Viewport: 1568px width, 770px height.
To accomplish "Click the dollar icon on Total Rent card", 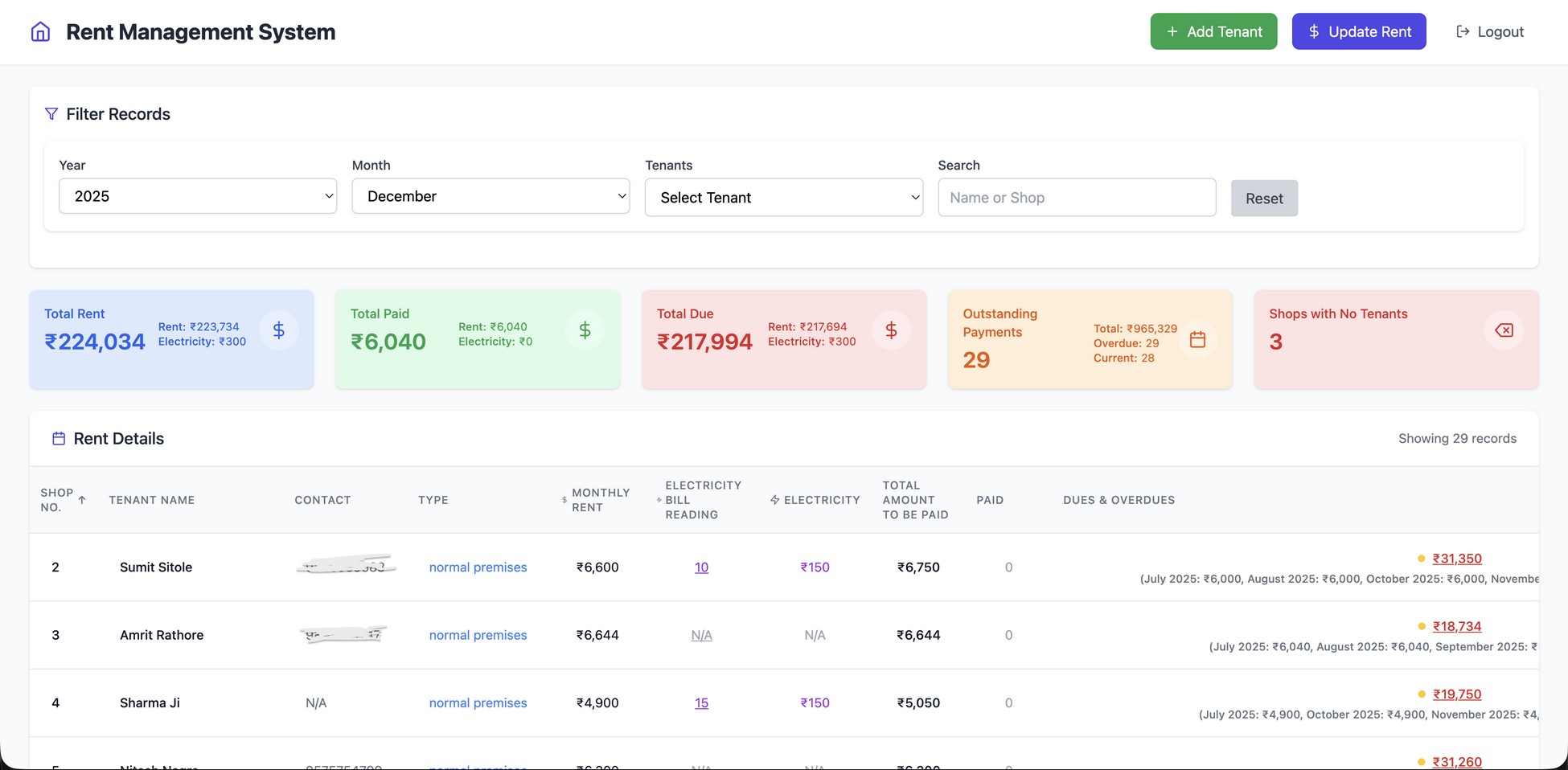I will point(279,330).
